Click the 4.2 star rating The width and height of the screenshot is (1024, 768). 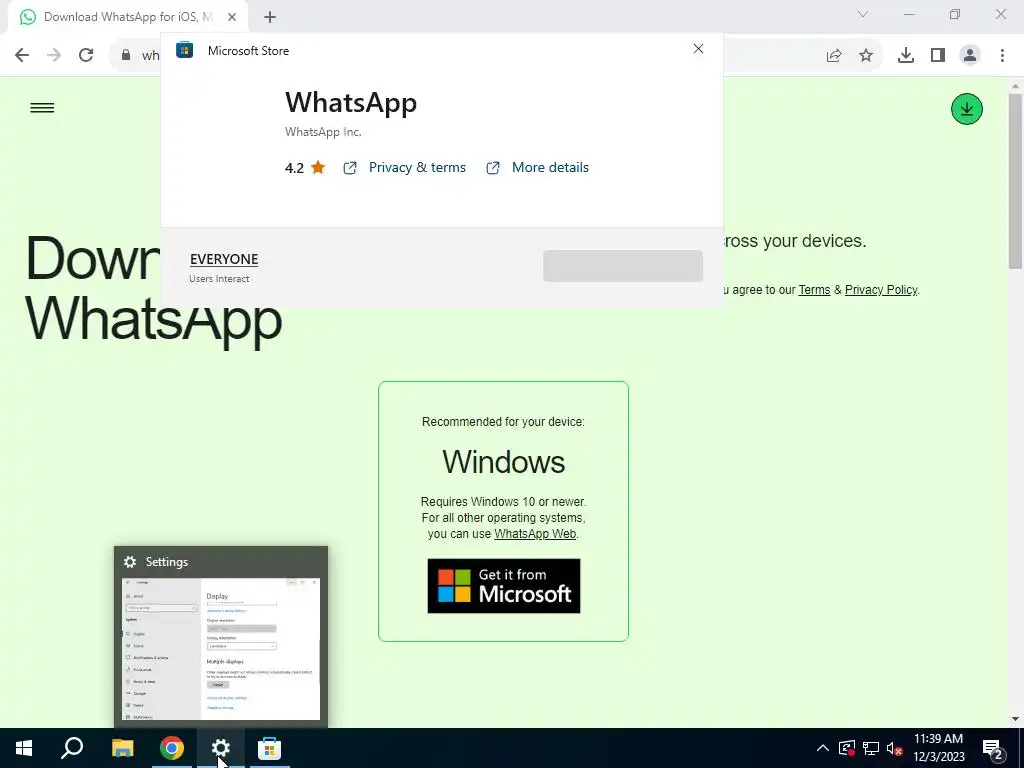coord(305,168)
